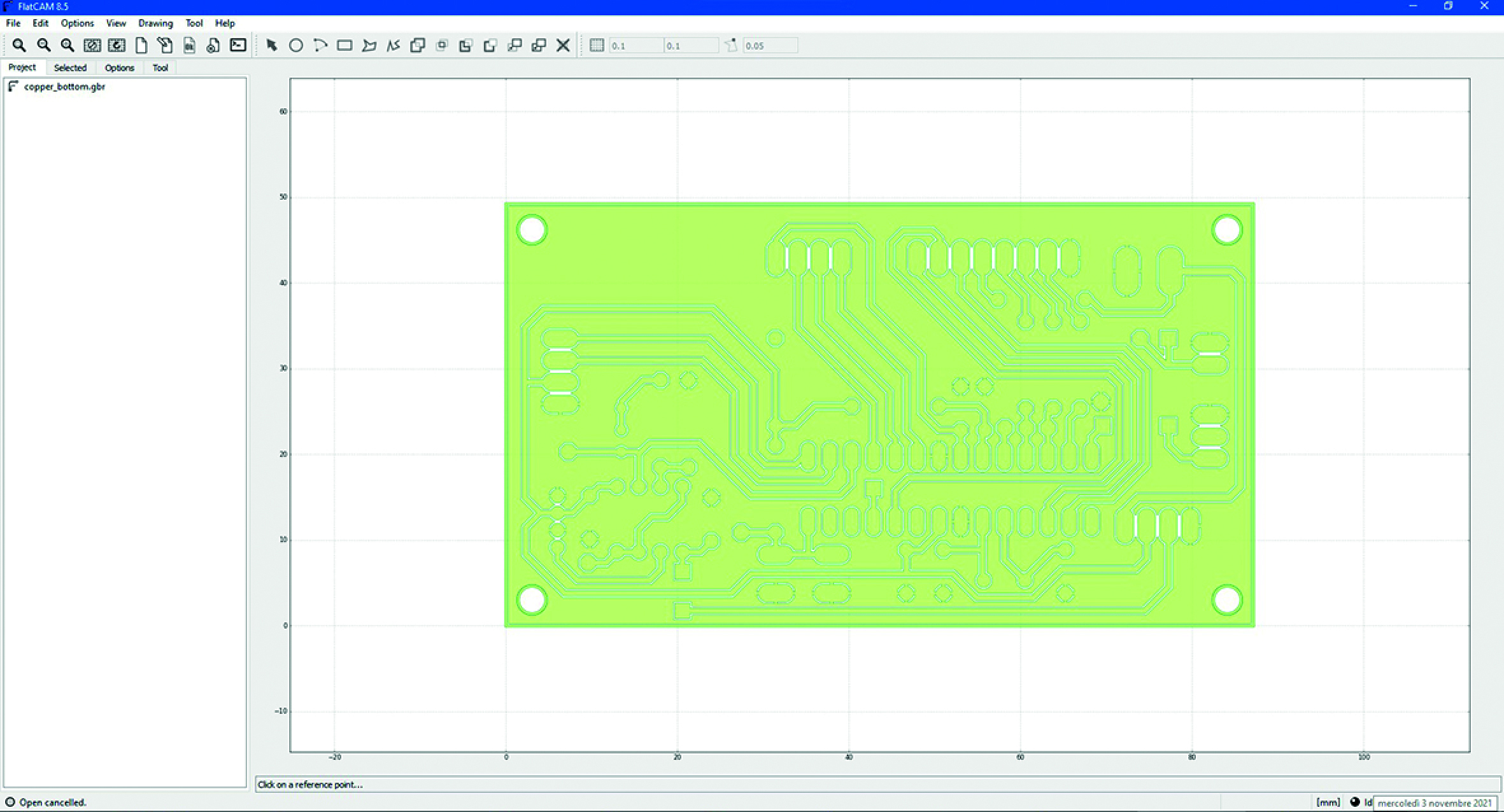The image size is (1504, 812).
Task: Switch to the Tool tab
Action: [160, 67]
